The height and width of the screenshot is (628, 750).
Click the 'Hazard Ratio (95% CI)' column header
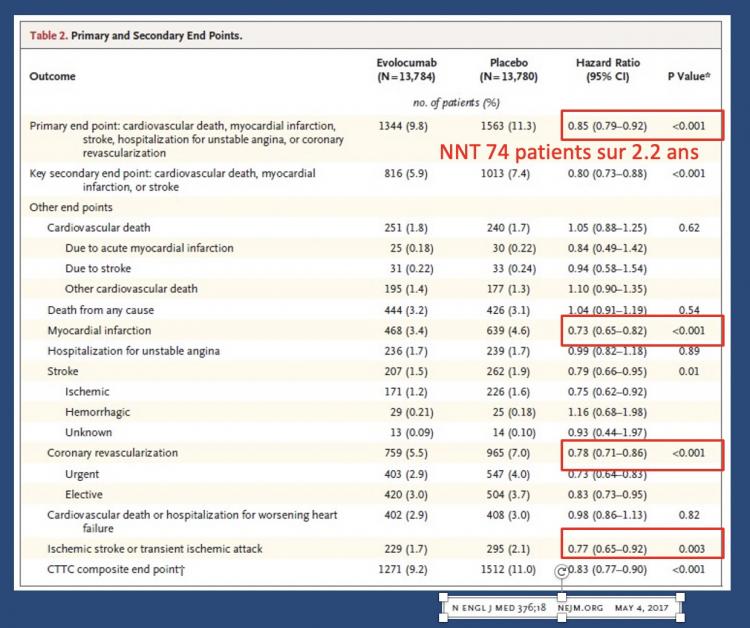click(x=608, y=70)
